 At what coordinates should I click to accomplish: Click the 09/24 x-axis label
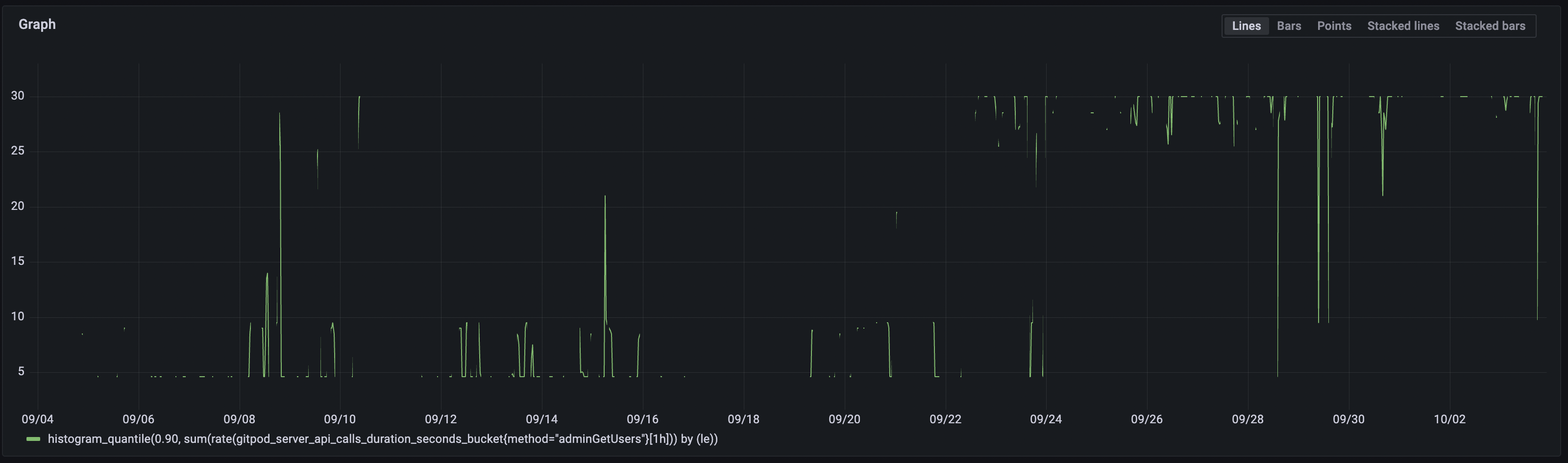tap(1046, 419)
